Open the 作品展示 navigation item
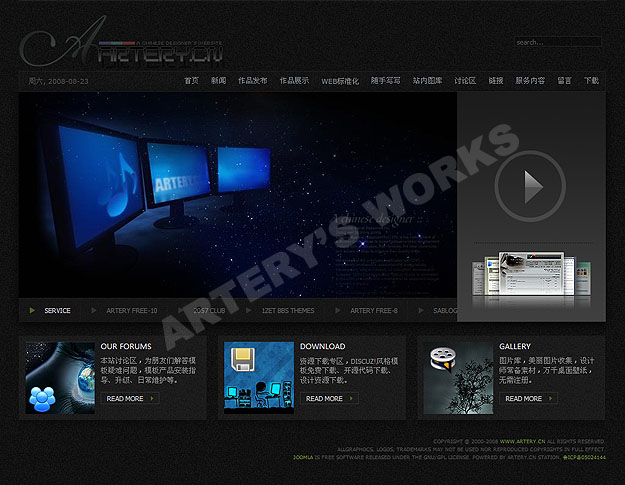Image resolution: width=625 pixels, height=485 pixels. coord(294,80)
